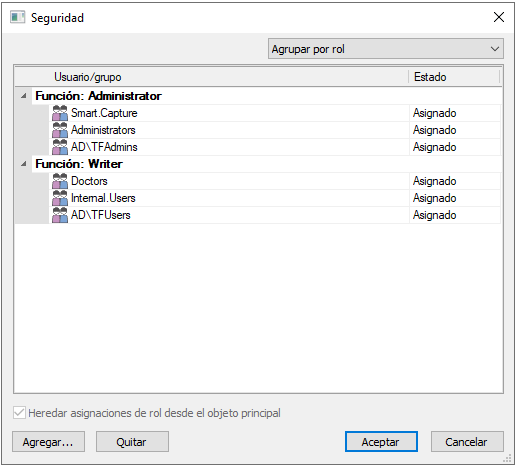This screenshot has height=466, width=515.
Task: Click the AD\TFUsers group icon
Action: coord(60,215)
